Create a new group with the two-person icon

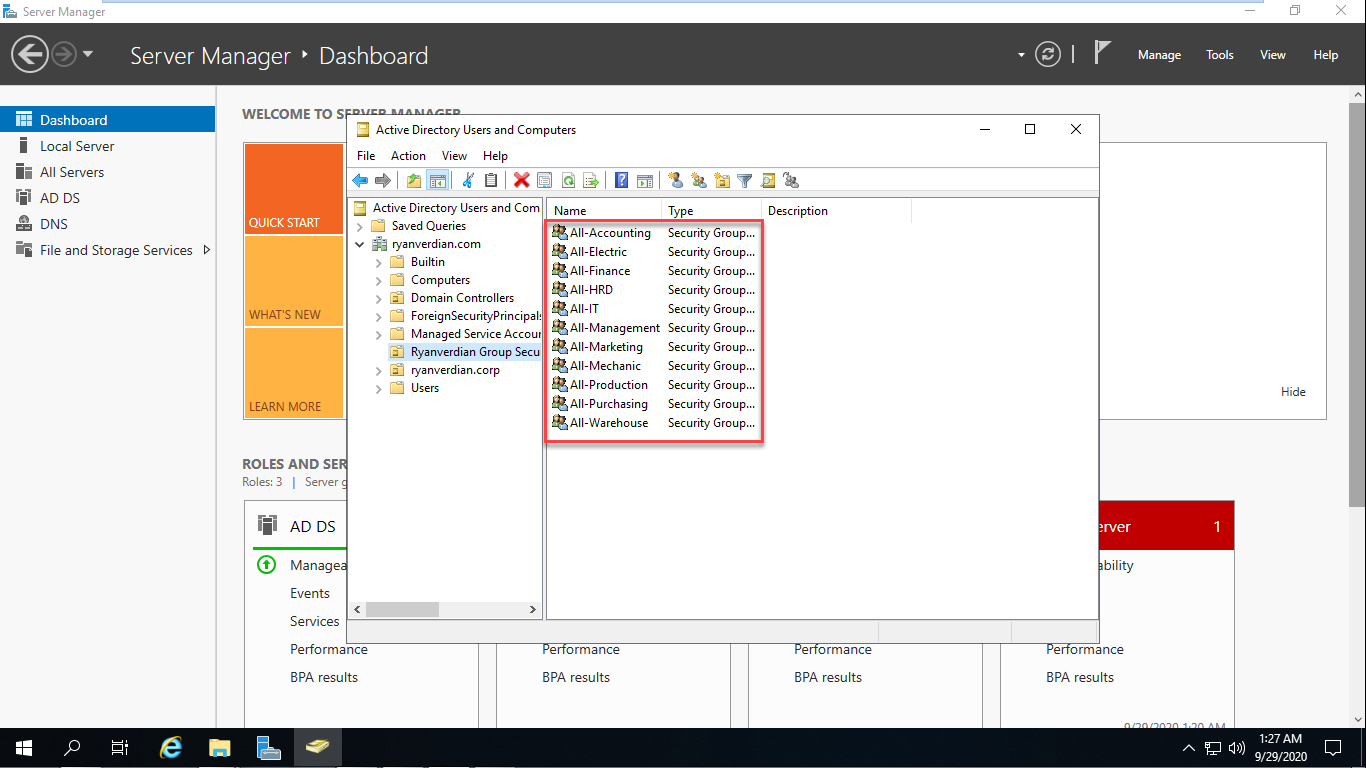[x=698, y=181]
